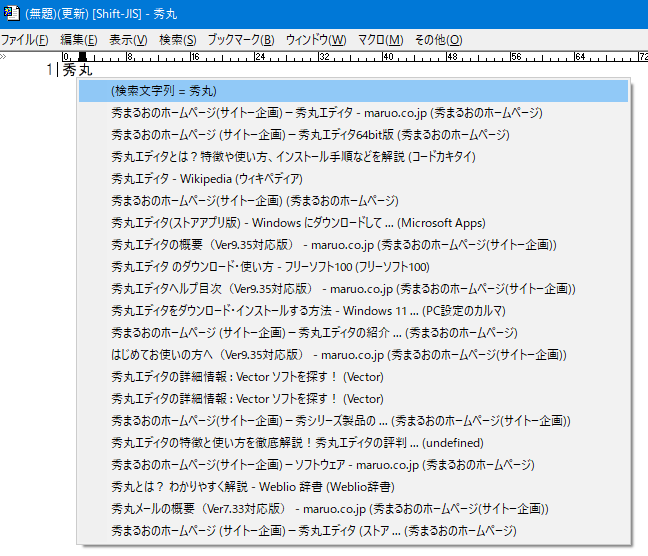The height and width of the screenshot is (556, 648).
Task: Open the 編集(E) menu
Action: pyautogui.click(x=78, y=40)
